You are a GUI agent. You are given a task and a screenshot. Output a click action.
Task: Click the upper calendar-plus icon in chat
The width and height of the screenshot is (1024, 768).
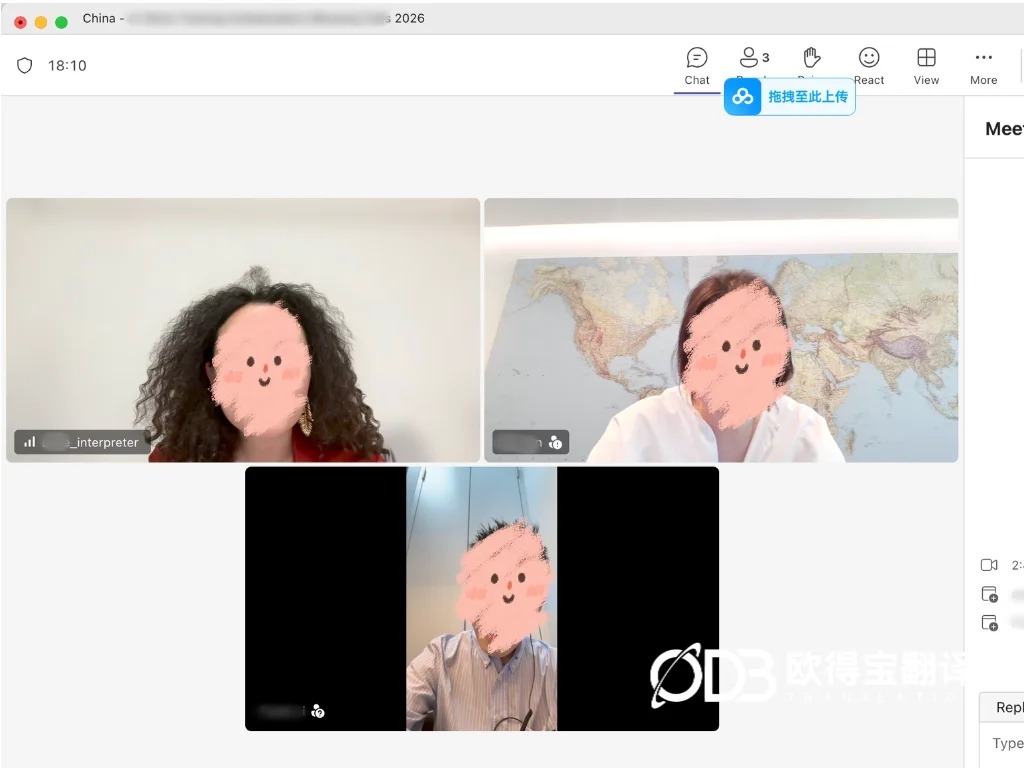point(989,594)
